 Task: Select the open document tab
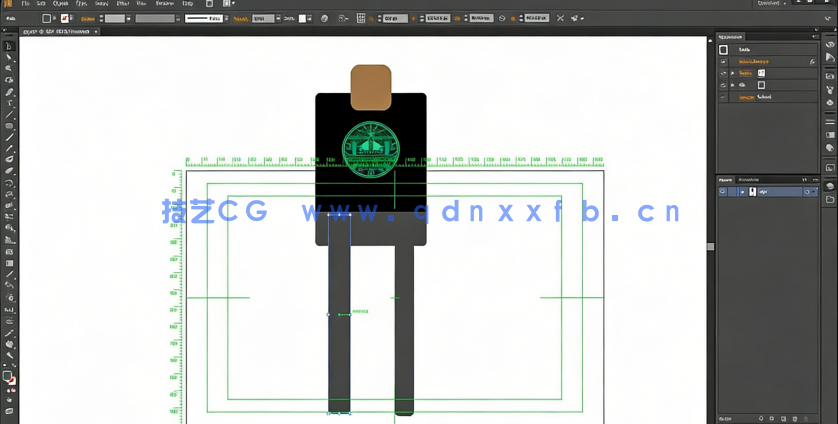(57, 32)
